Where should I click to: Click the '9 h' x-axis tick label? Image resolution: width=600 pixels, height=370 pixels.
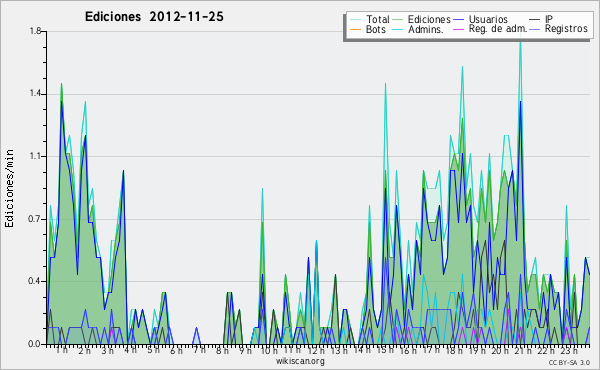click(245, 350)
